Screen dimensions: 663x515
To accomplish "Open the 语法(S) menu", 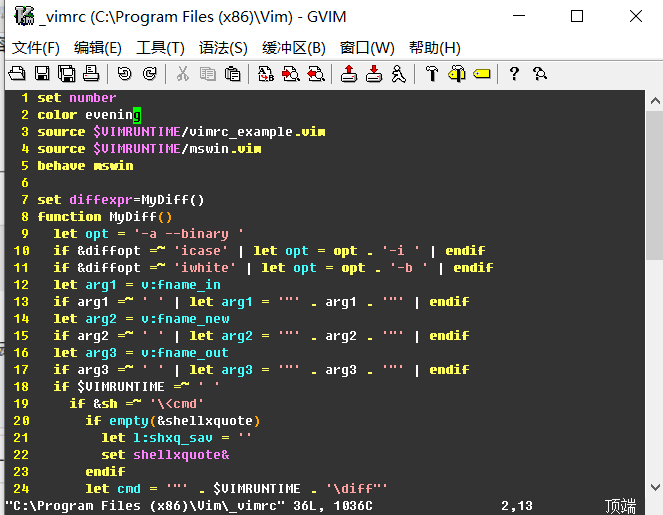I will (223, 48).
